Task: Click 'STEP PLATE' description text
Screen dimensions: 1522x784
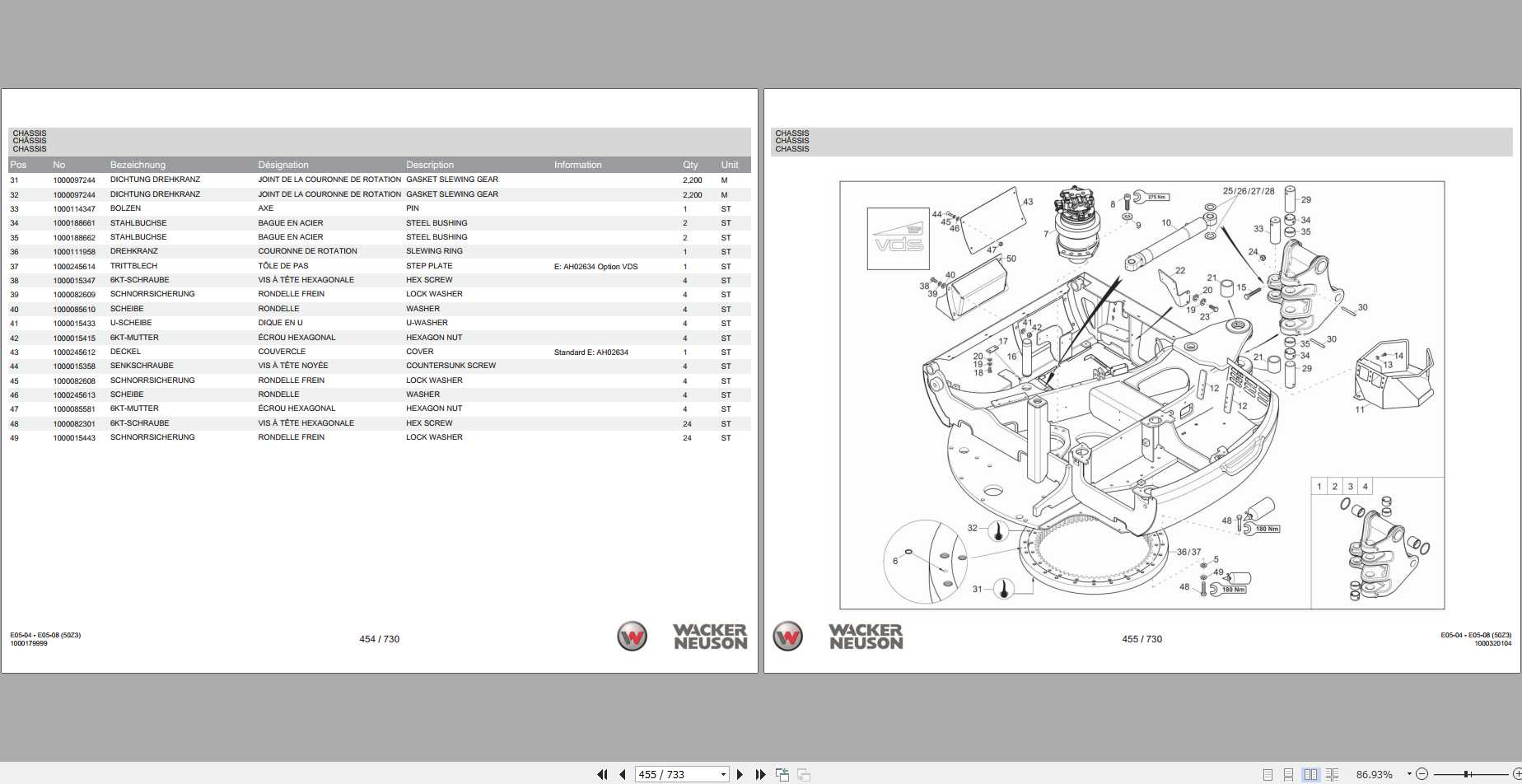Action: click(429, 266)
